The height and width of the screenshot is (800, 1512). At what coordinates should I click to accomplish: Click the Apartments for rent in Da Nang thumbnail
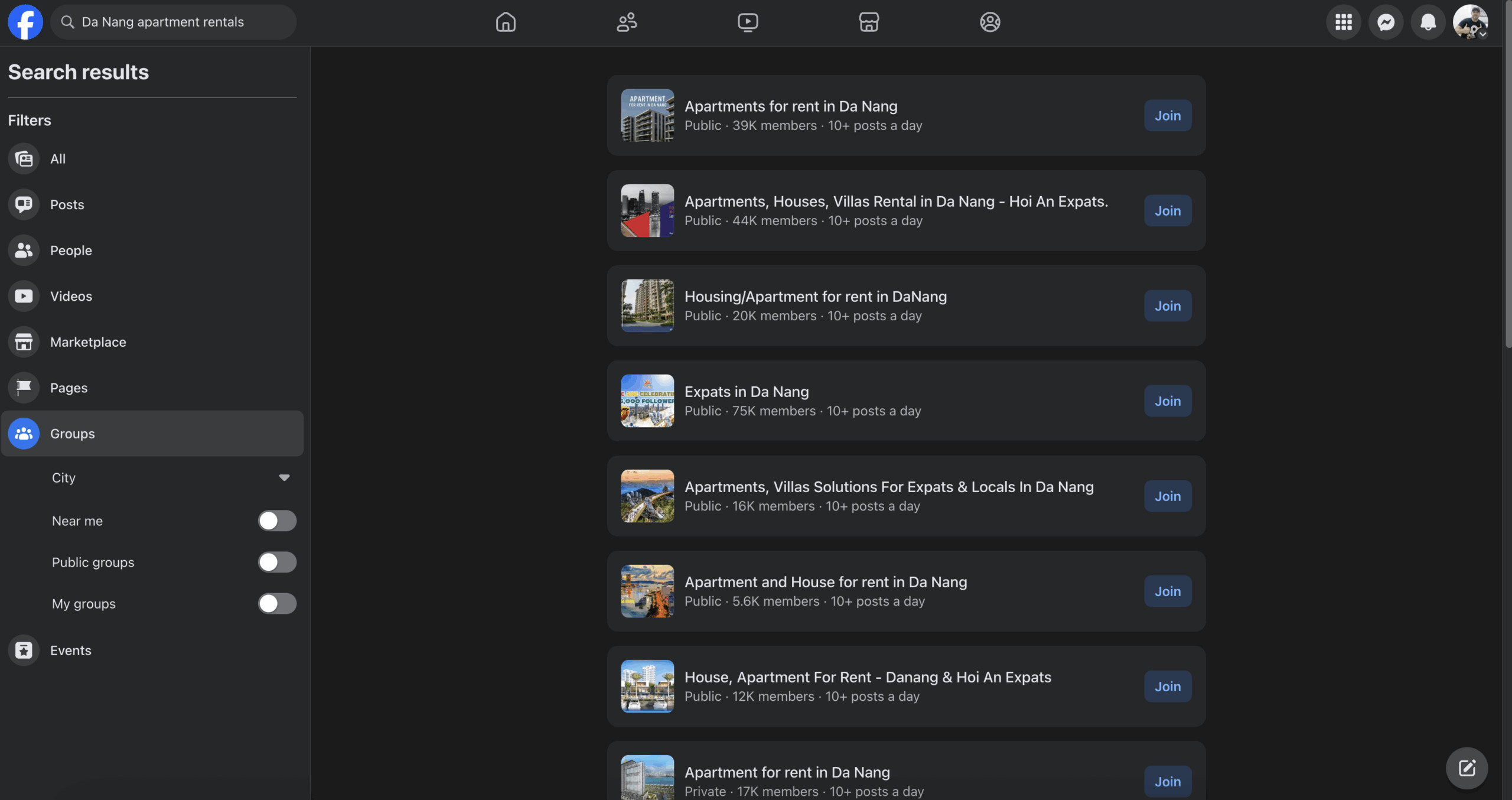pyautogui.click(x=647, y=115)
